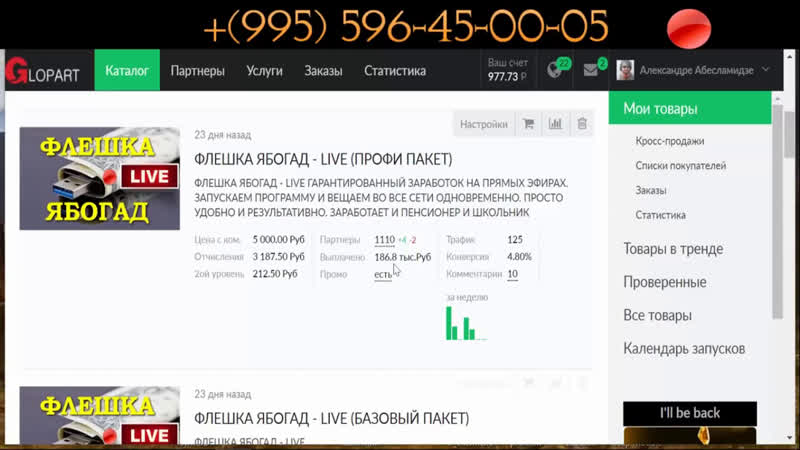Click conversion value 4.80%
The image size is (800, 450).
point(519,257)
